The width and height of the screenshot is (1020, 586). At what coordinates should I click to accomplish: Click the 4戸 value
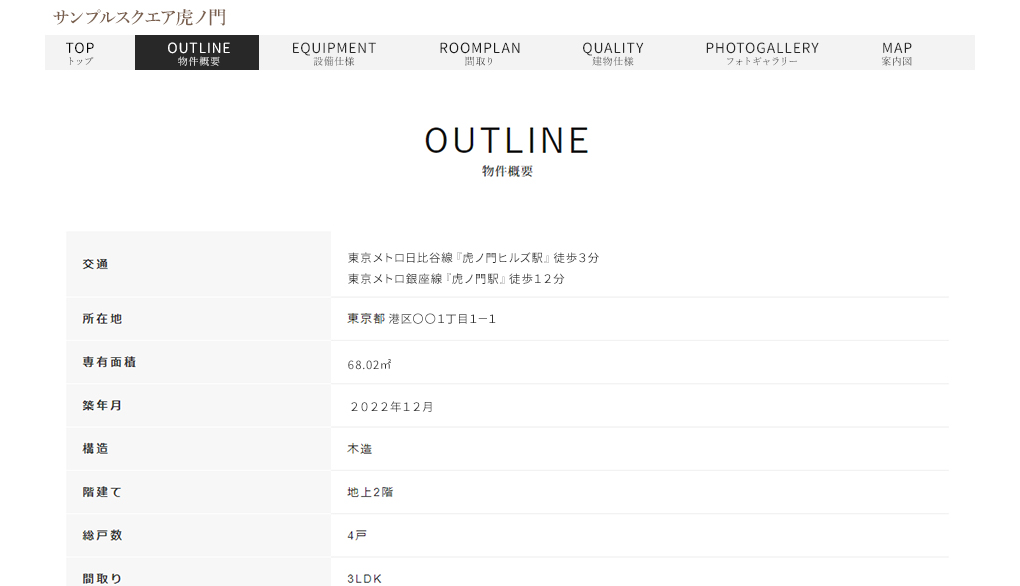357,535
